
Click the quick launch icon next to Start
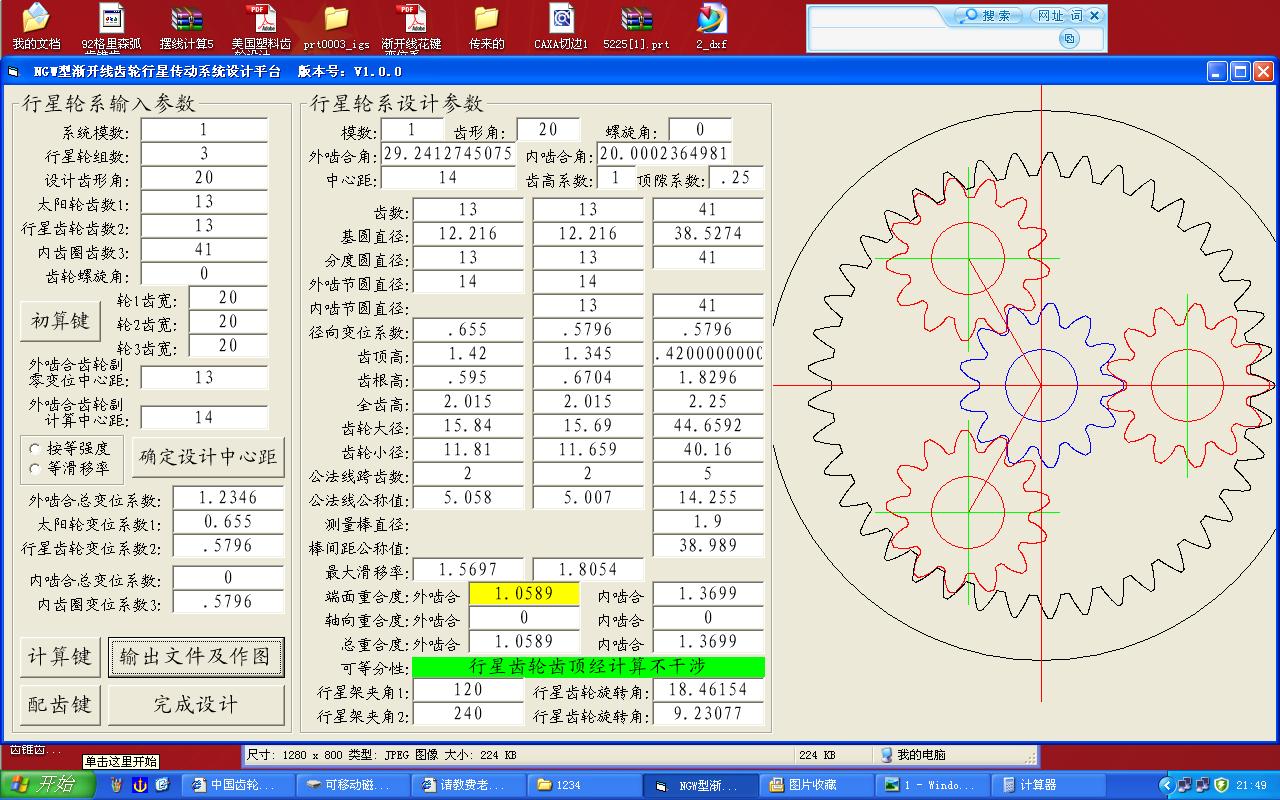tap(117, 785)
